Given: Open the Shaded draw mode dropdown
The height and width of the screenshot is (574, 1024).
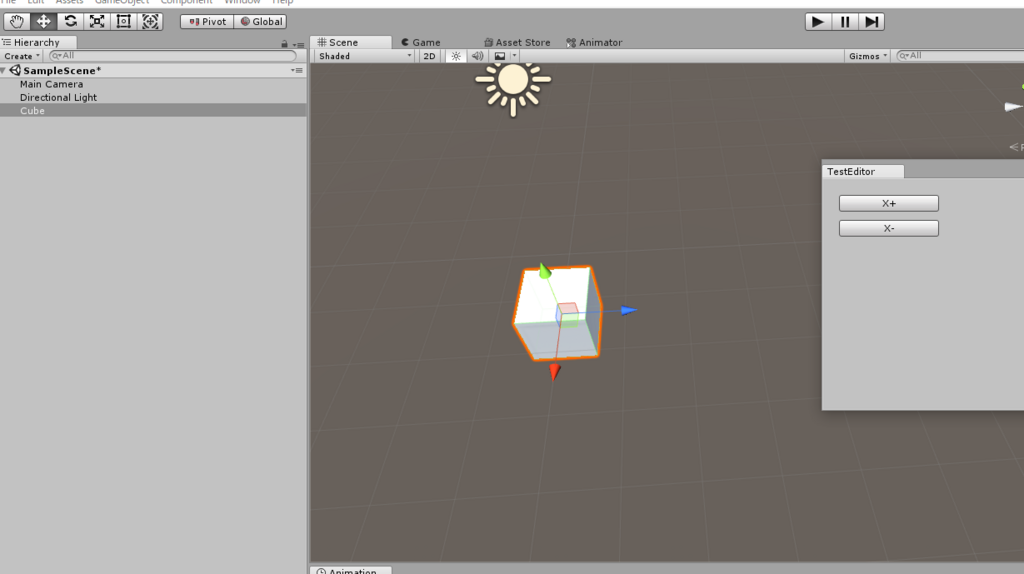Looking at the screenshot, I should (364, 56).
